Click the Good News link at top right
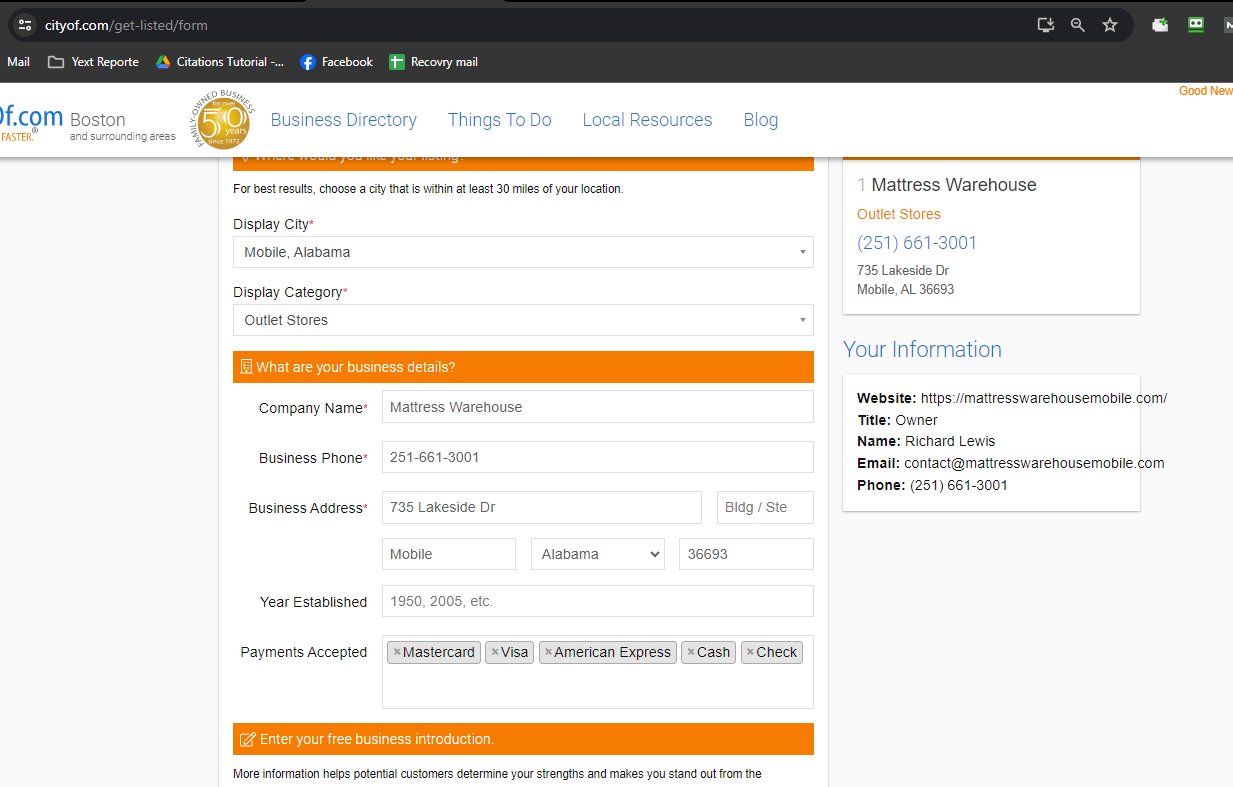Viewport: 1233px width, 787px height. 1206,91
